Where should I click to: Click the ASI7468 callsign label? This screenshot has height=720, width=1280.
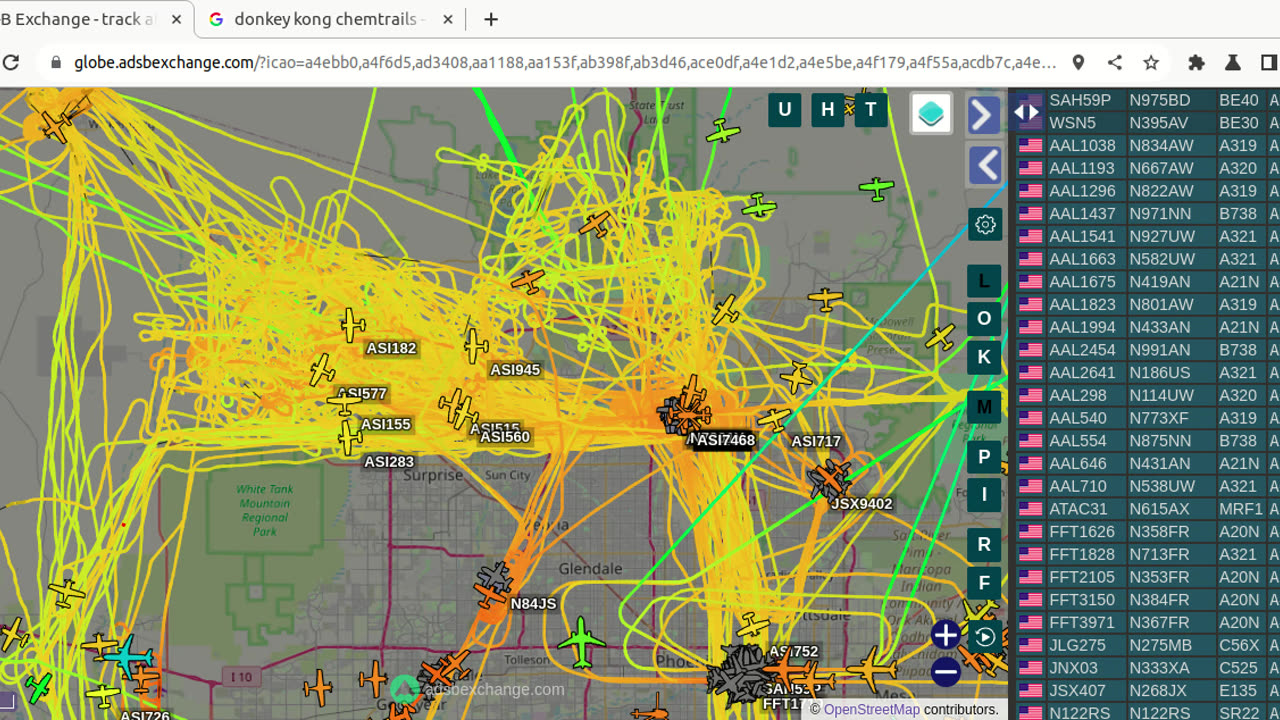click(x=726, y=440)
